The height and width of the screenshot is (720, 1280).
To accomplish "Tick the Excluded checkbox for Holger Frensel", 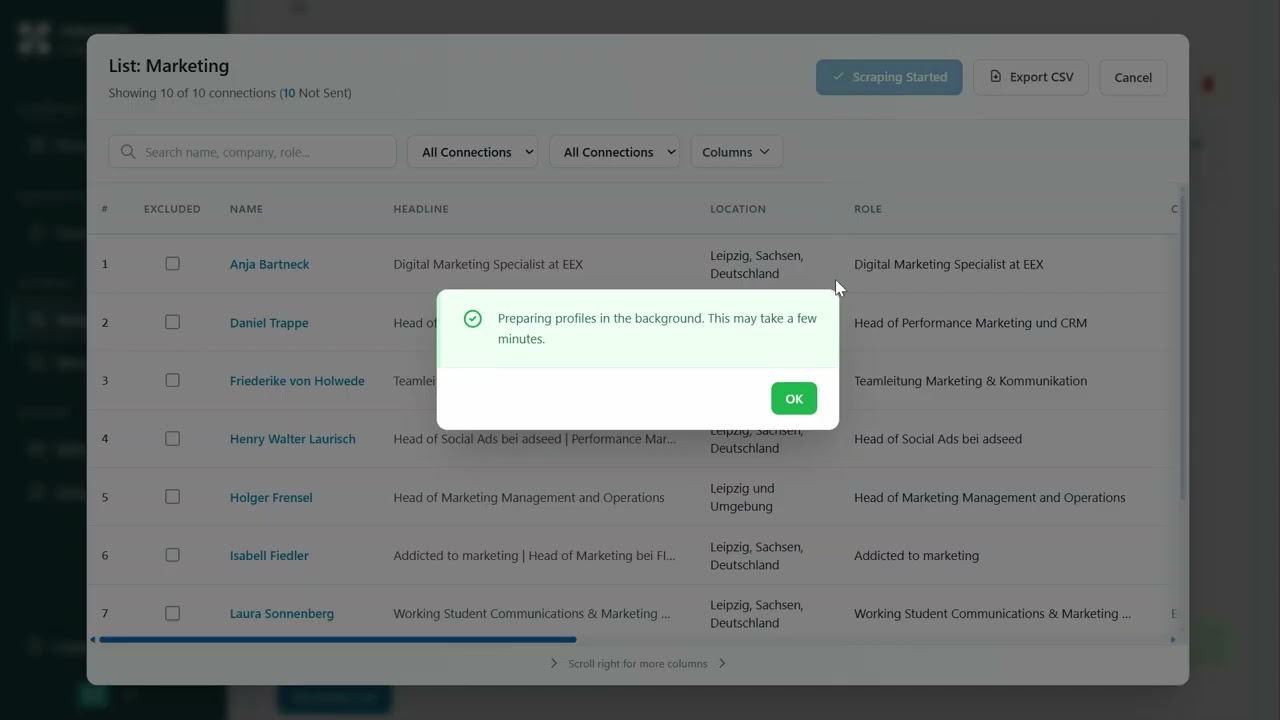I will click(x=172, y=497).
